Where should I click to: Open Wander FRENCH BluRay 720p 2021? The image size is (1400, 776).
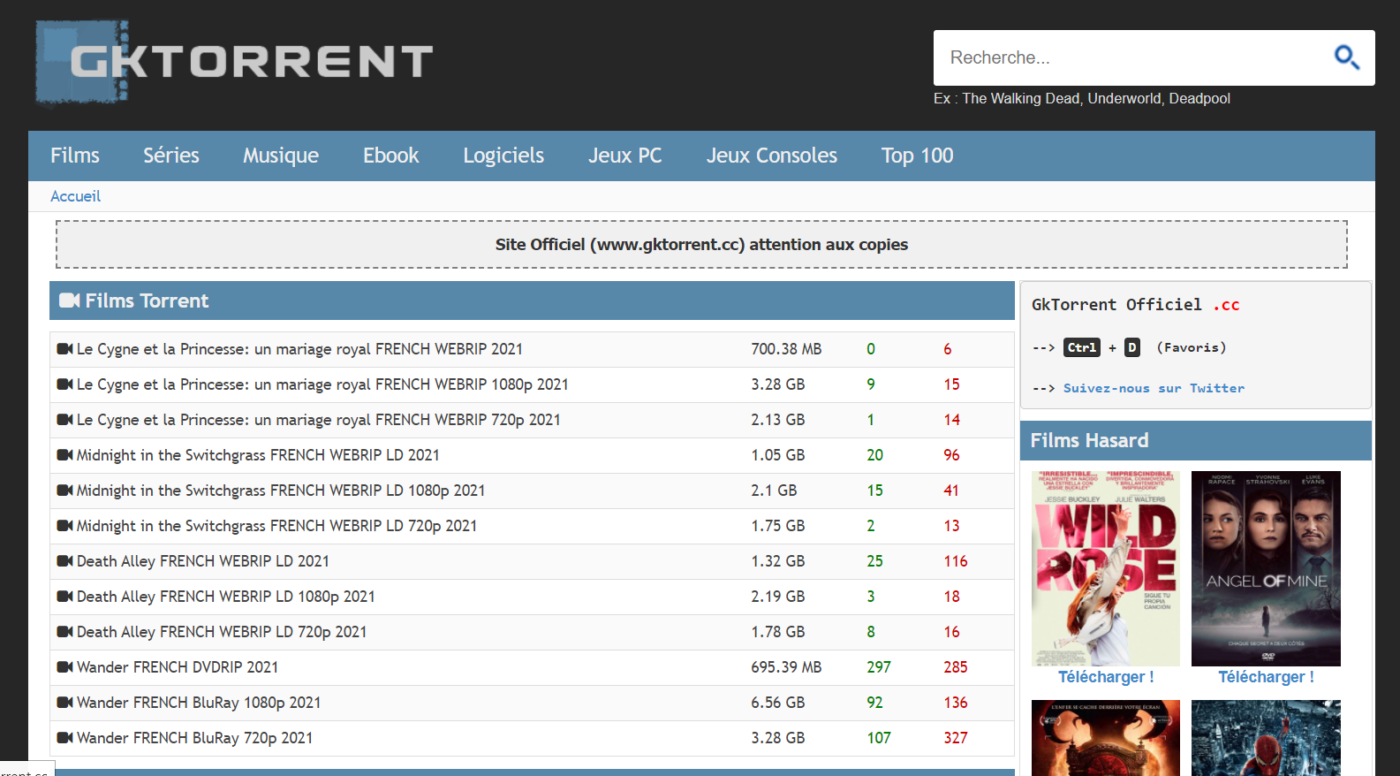point(195,738)
